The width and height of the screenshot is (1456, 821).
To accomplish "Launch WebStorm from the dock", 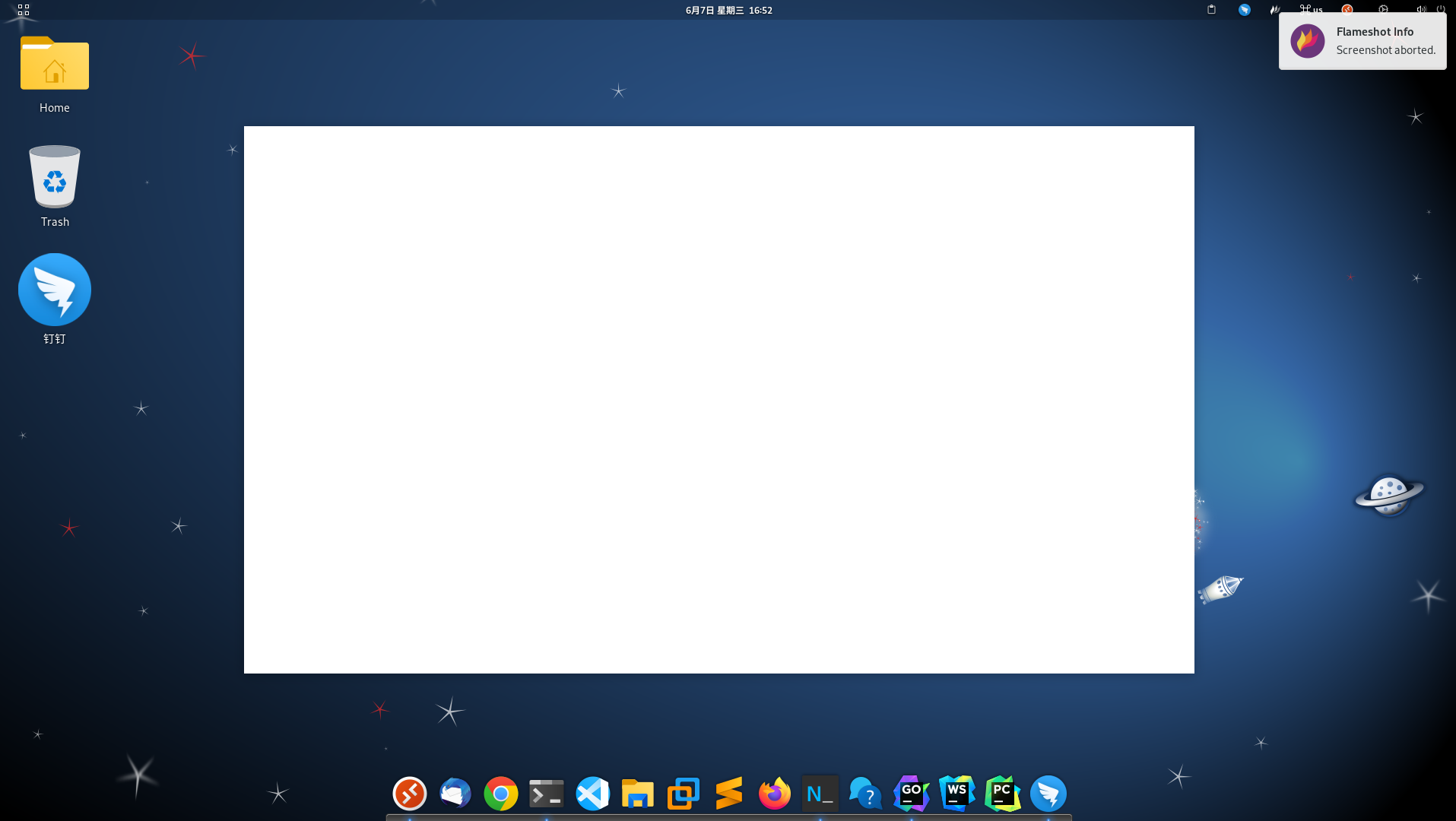I will coord(956,793).
